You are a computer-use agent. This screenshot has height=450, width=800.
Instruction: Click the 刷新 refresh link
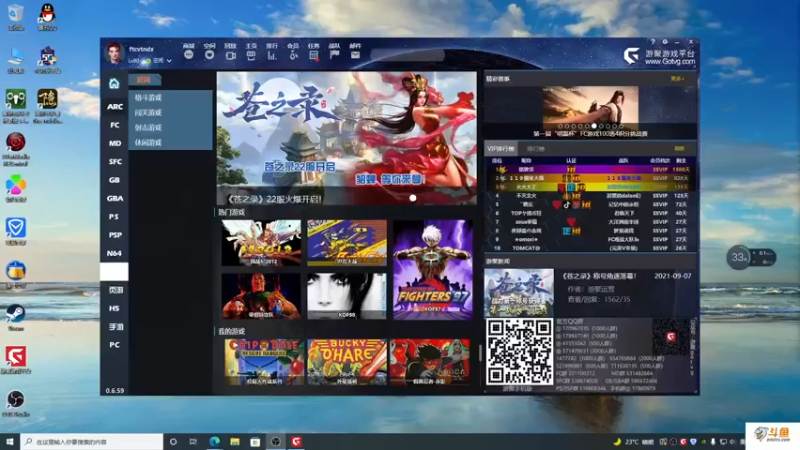679,149
